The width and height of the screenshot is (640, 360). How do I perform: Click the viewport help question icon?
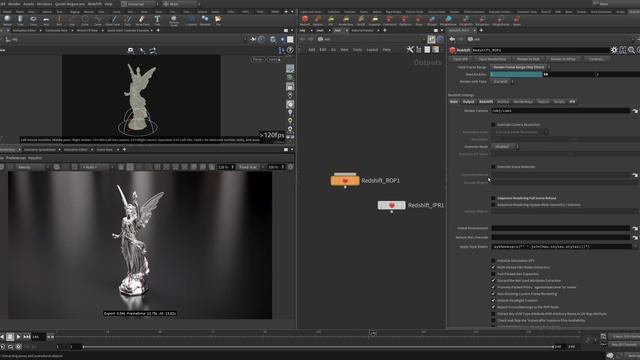[290, 50]
